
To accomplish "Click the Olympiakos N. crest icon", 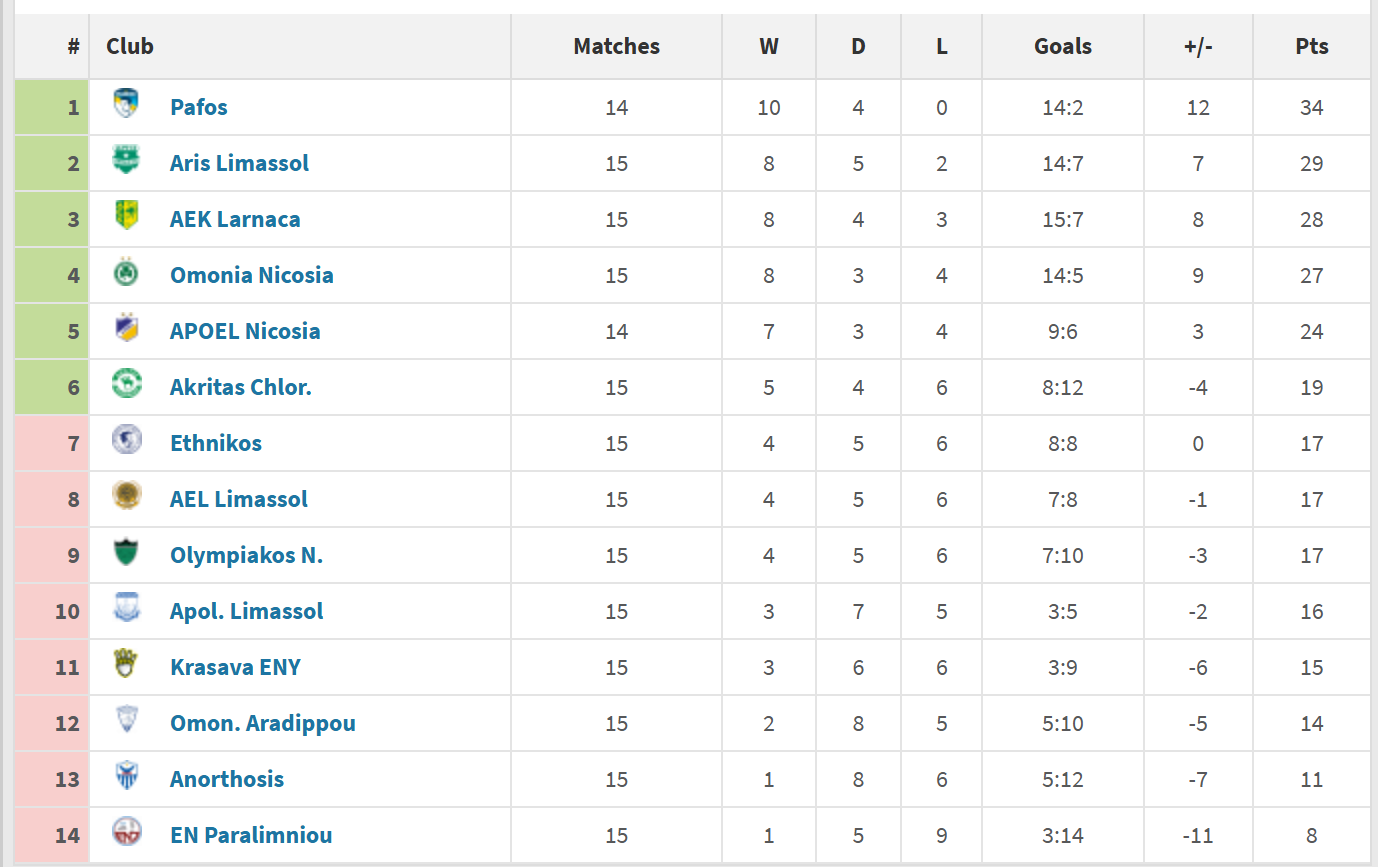I will coord(126,553).
